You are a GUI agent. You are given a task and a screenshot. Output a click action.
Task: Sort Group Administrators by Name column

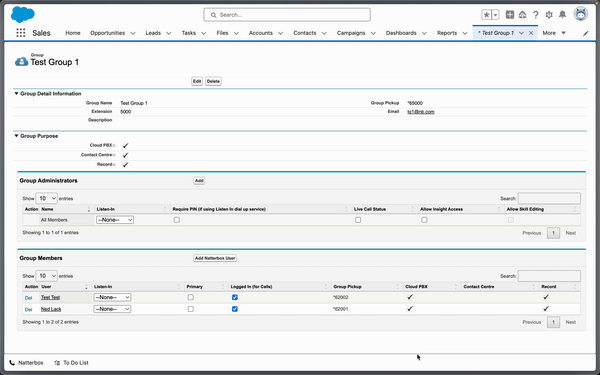coord(66,209)
